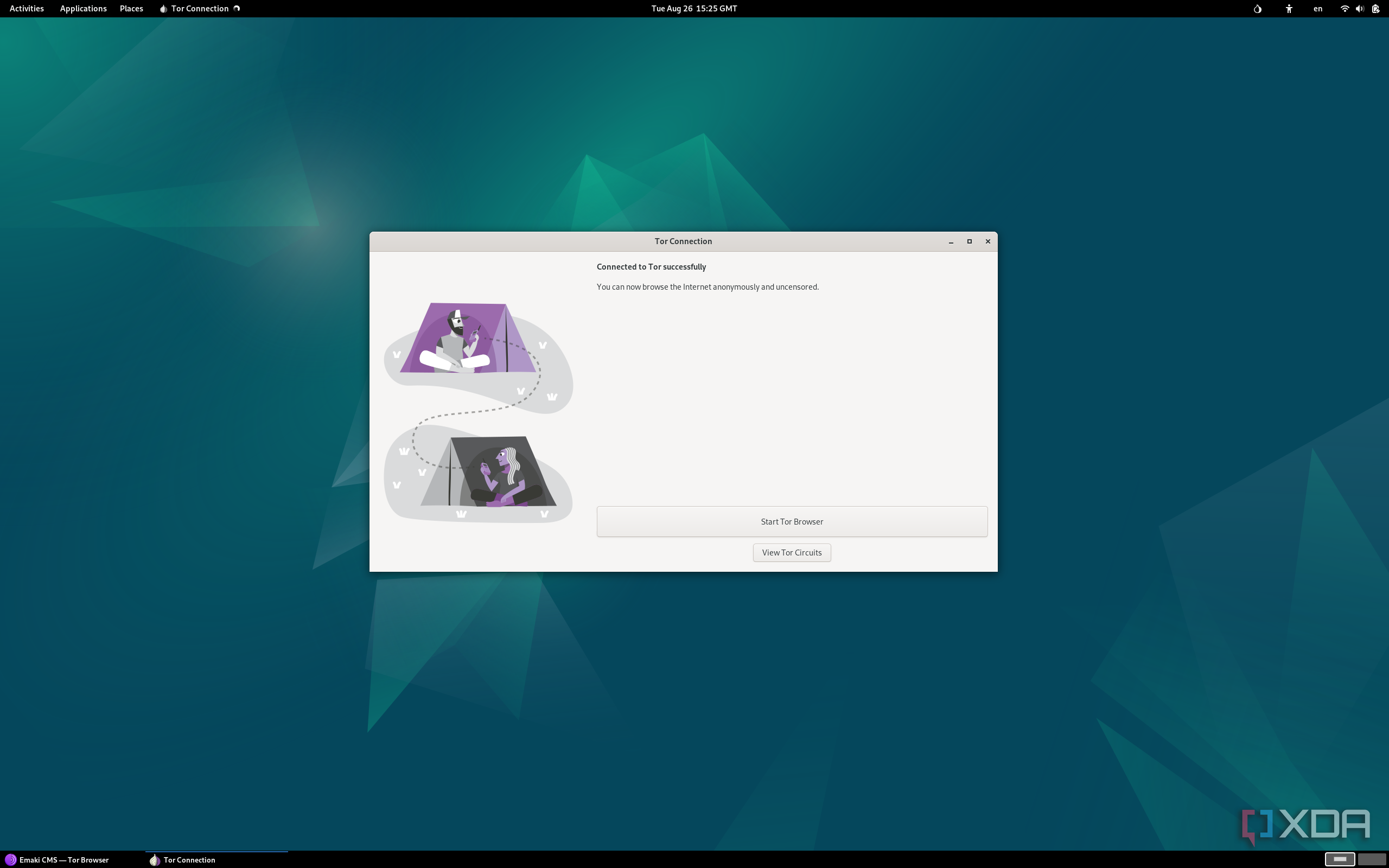This screenshot has width=1389, height=868.
Task: Open the Tails system status icon
Action: [x=1257, y=9]
